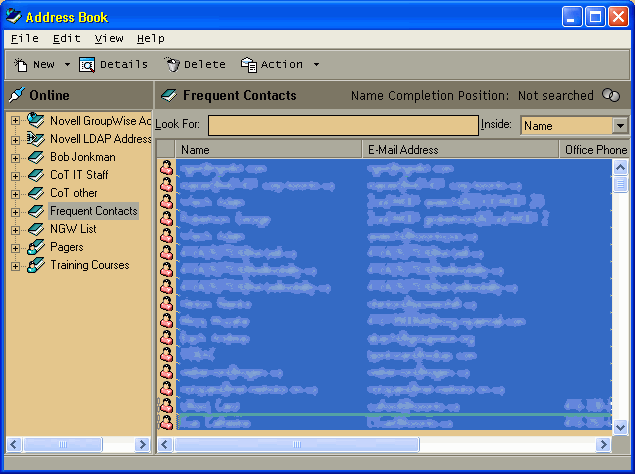Select Training Courses address book
This screenshot has height=474, width=635.
tap(90, 265)
